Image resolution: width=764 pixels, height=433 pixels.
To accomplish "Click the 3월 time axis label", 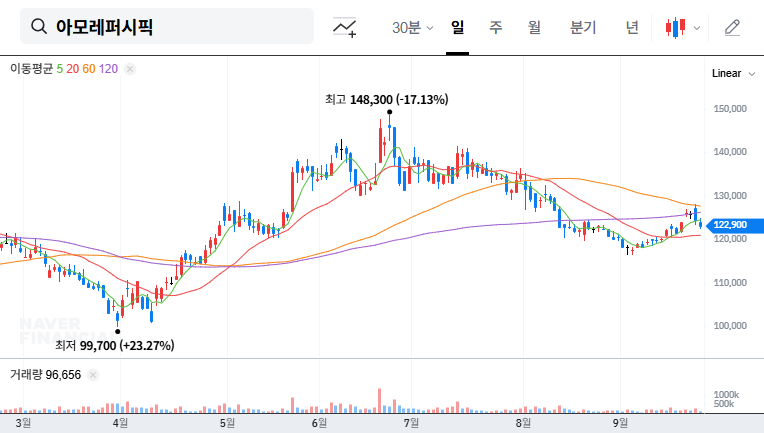I will click(x=23, y=423).
